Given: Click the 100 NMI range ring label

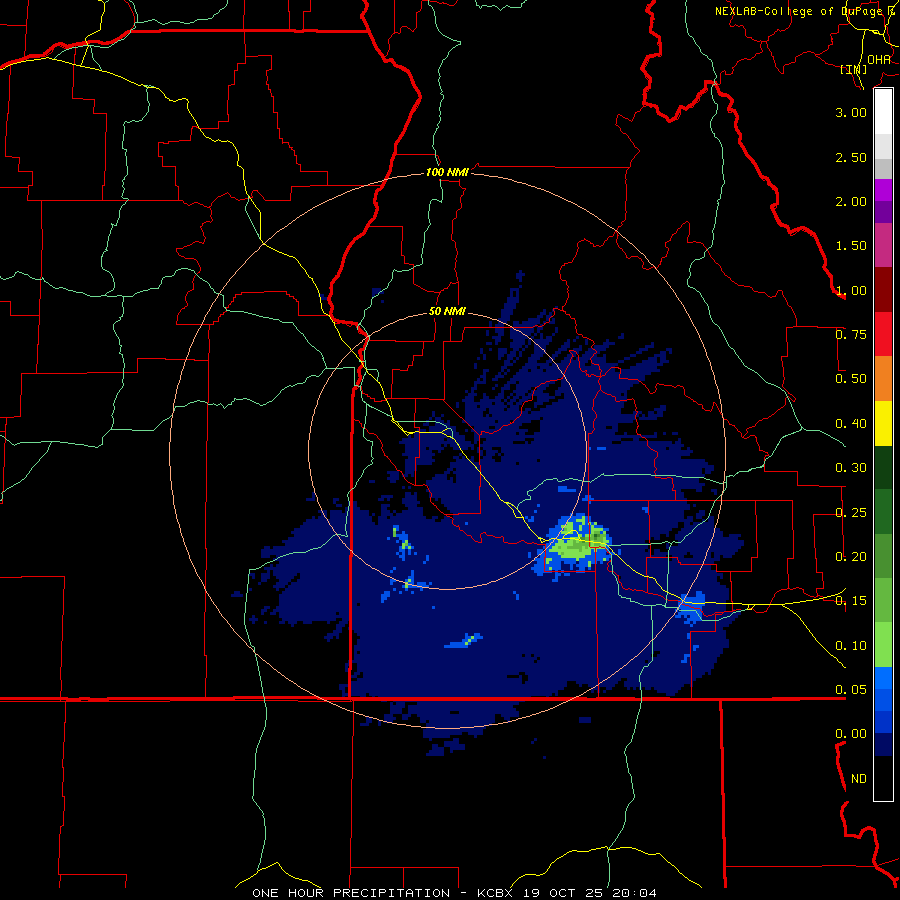Looking at the screenshot, I should [x=447, y=172].
